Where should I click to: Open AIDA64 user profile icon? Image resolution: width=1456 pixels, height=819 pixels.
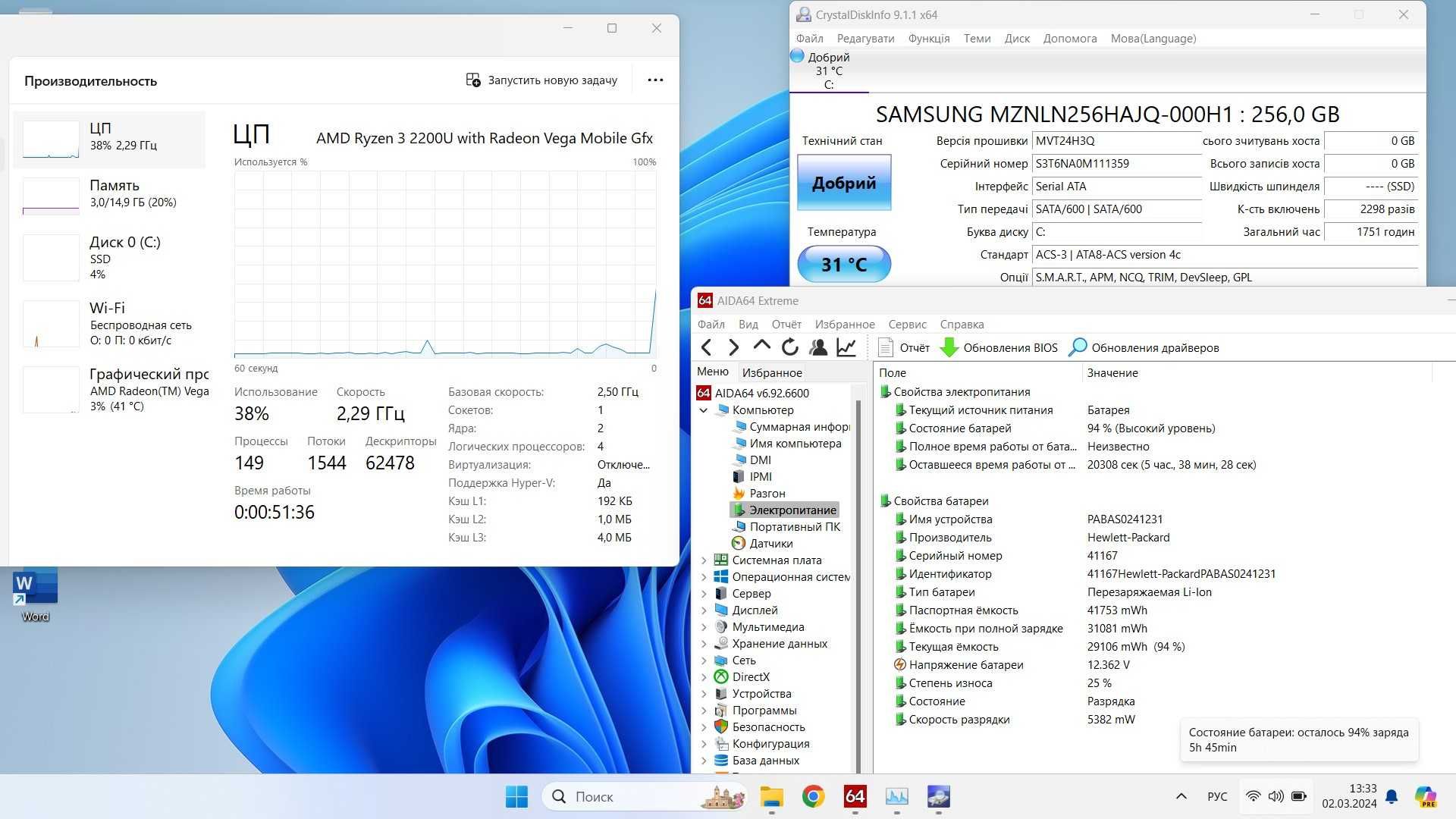tap(818, 347)
